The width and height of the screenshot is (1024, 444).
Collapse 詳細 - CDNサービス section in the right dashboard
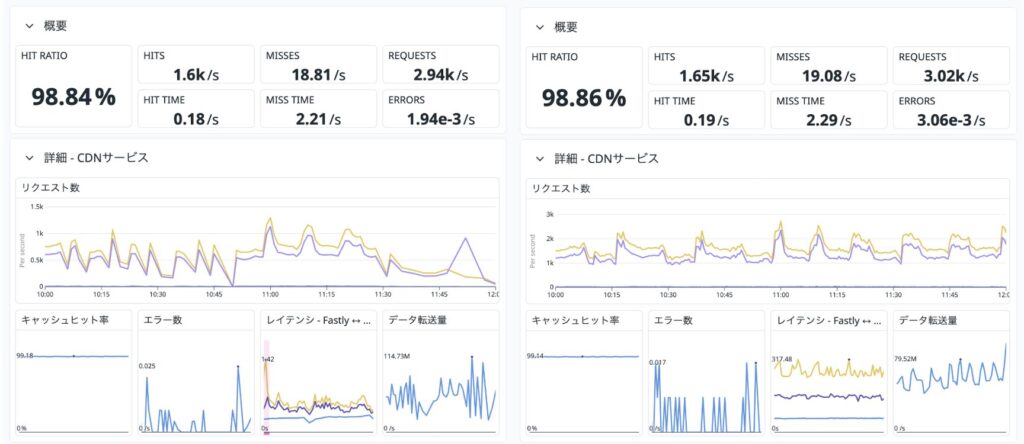click(540, 158)
